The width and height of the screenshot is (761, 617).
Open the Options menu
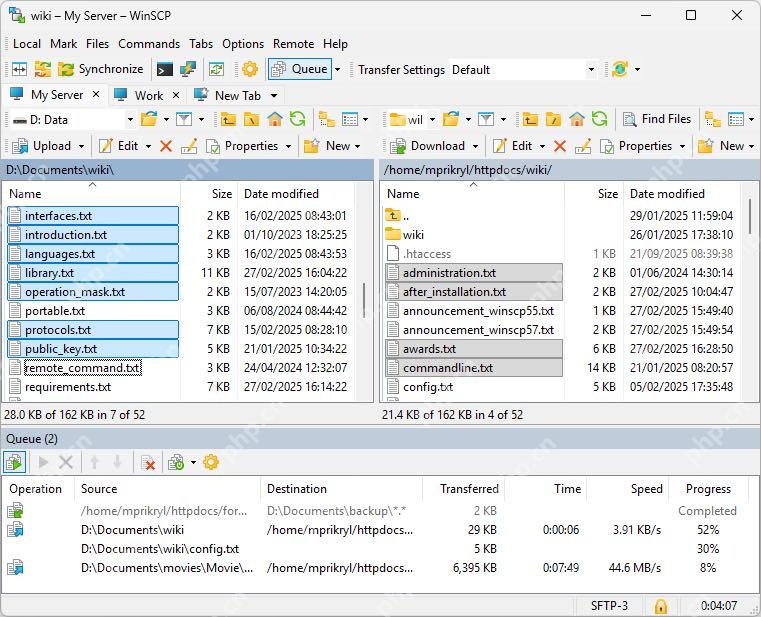[243, 44]
